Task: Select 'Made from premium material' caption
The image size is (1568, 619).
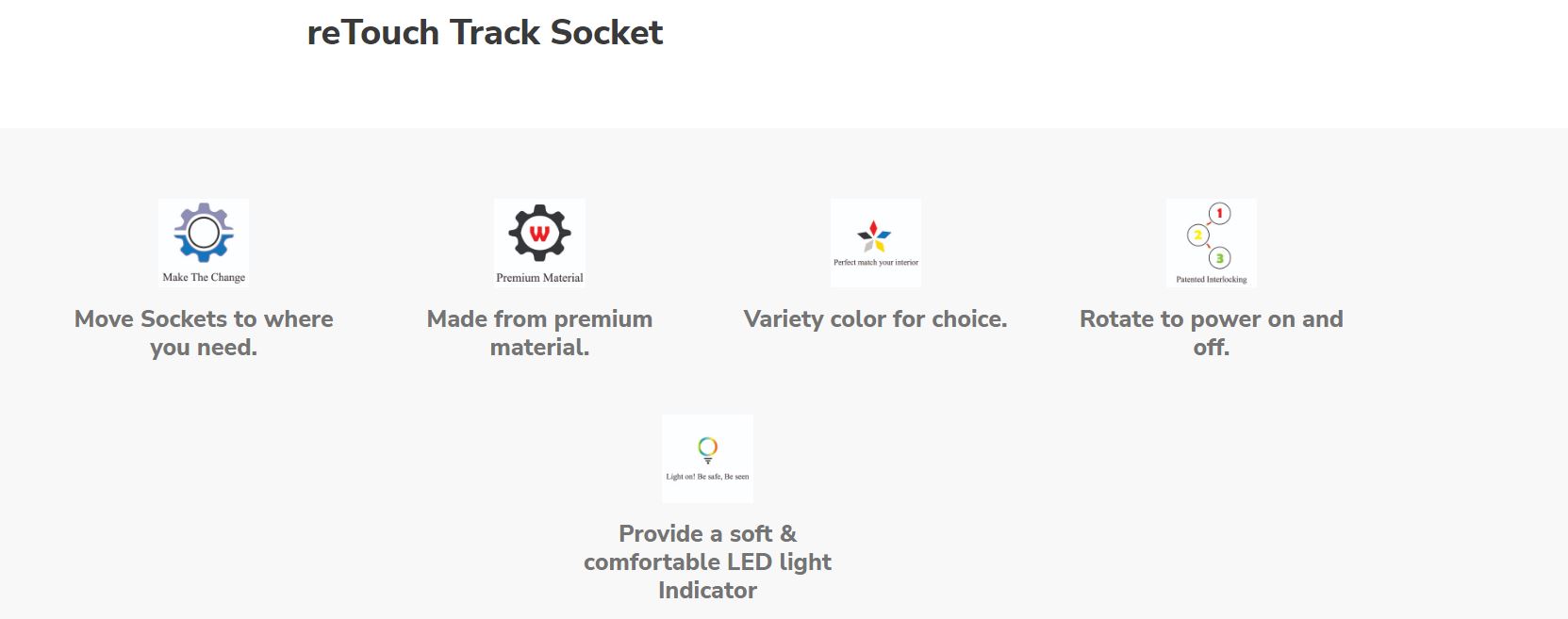Action: [x=539, y=333]
